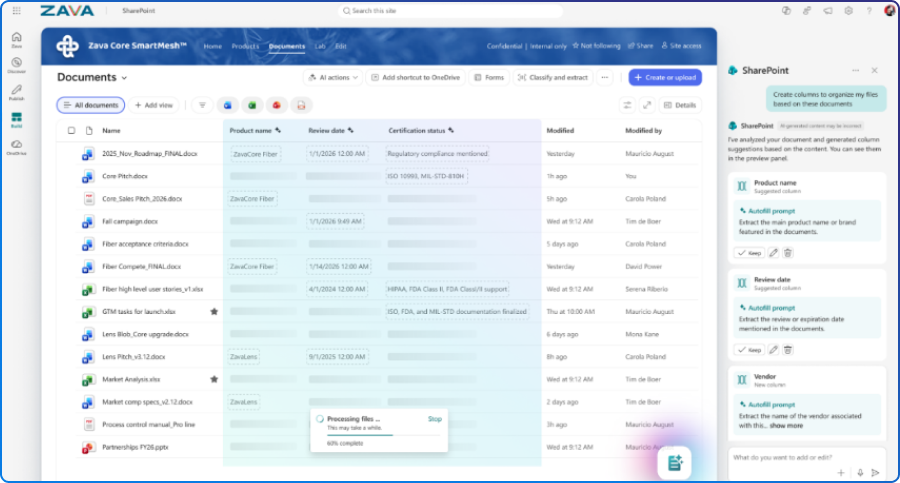This screenshot has width=900, height=483.
Task: Open more options in SharePoint panel header
Action: click(x=856, y=70)
